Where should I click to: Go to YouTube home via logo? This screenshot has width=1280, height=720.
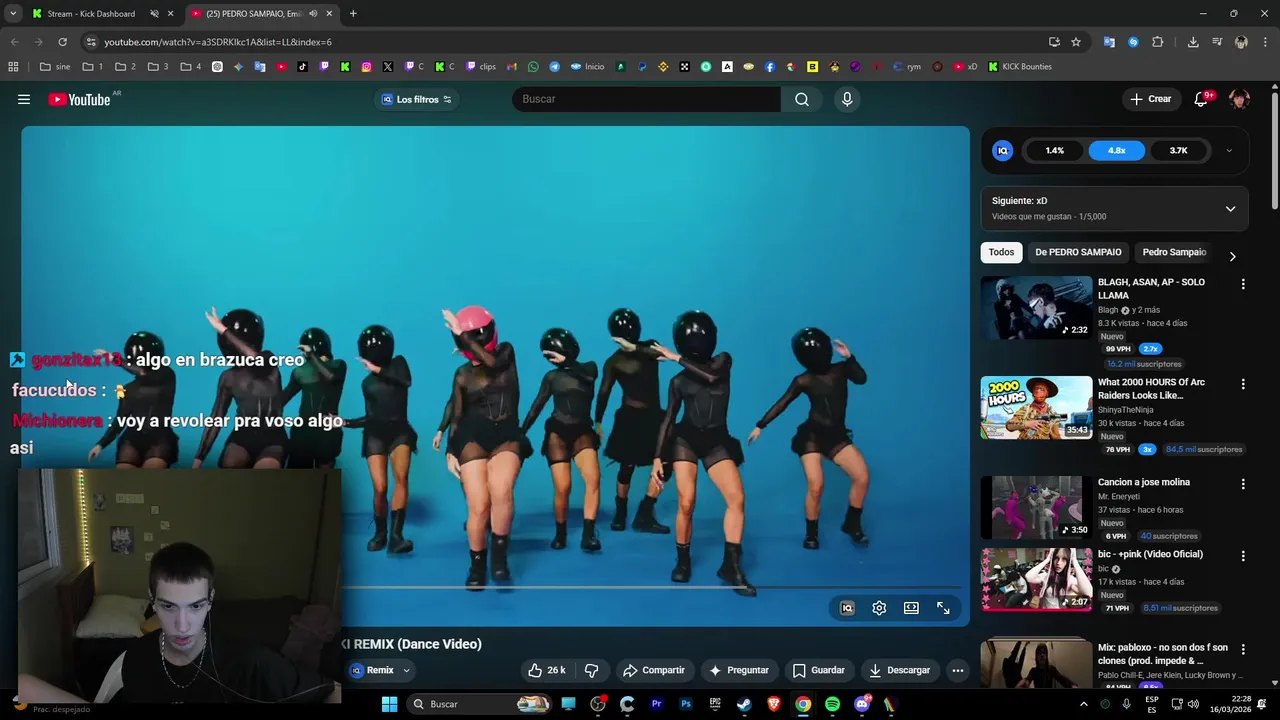[x=79, y=99]
